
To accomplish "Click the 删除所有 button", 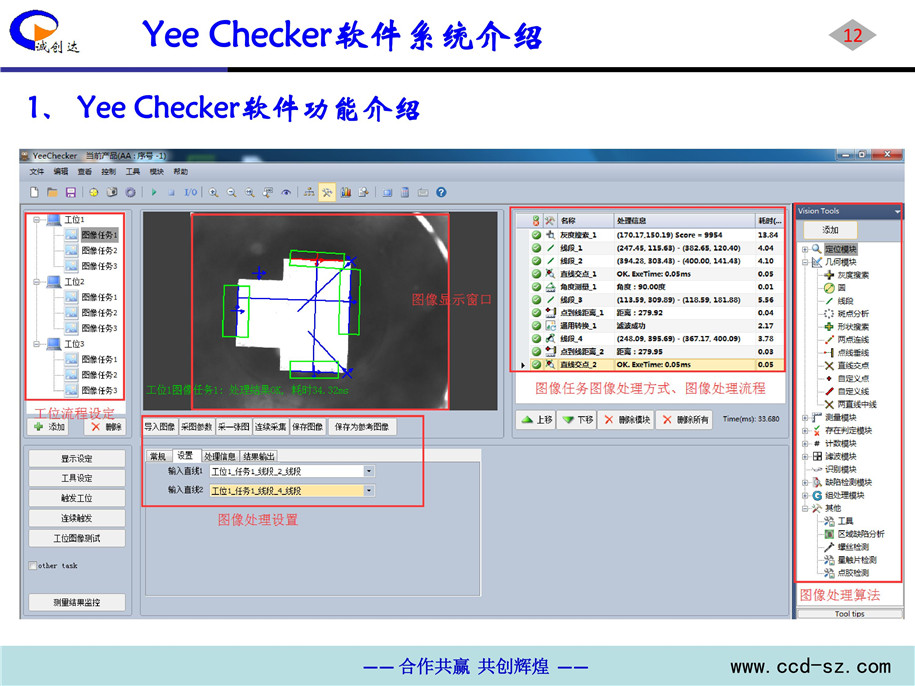I will click(684, 420).
